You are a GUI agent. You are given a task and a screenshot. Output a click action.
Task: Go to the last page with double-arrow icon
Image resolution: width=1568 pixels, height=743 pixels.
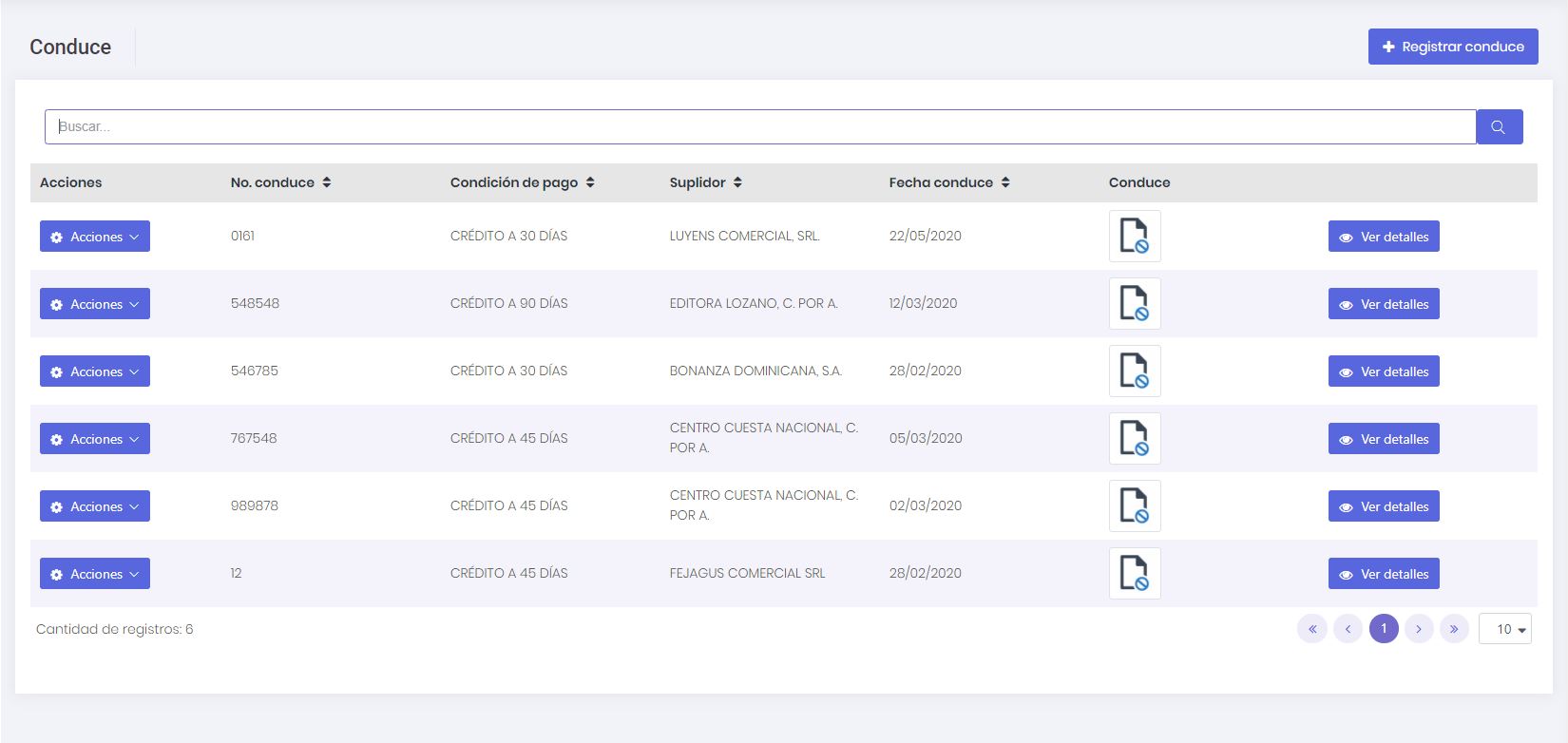[1454, 629]
